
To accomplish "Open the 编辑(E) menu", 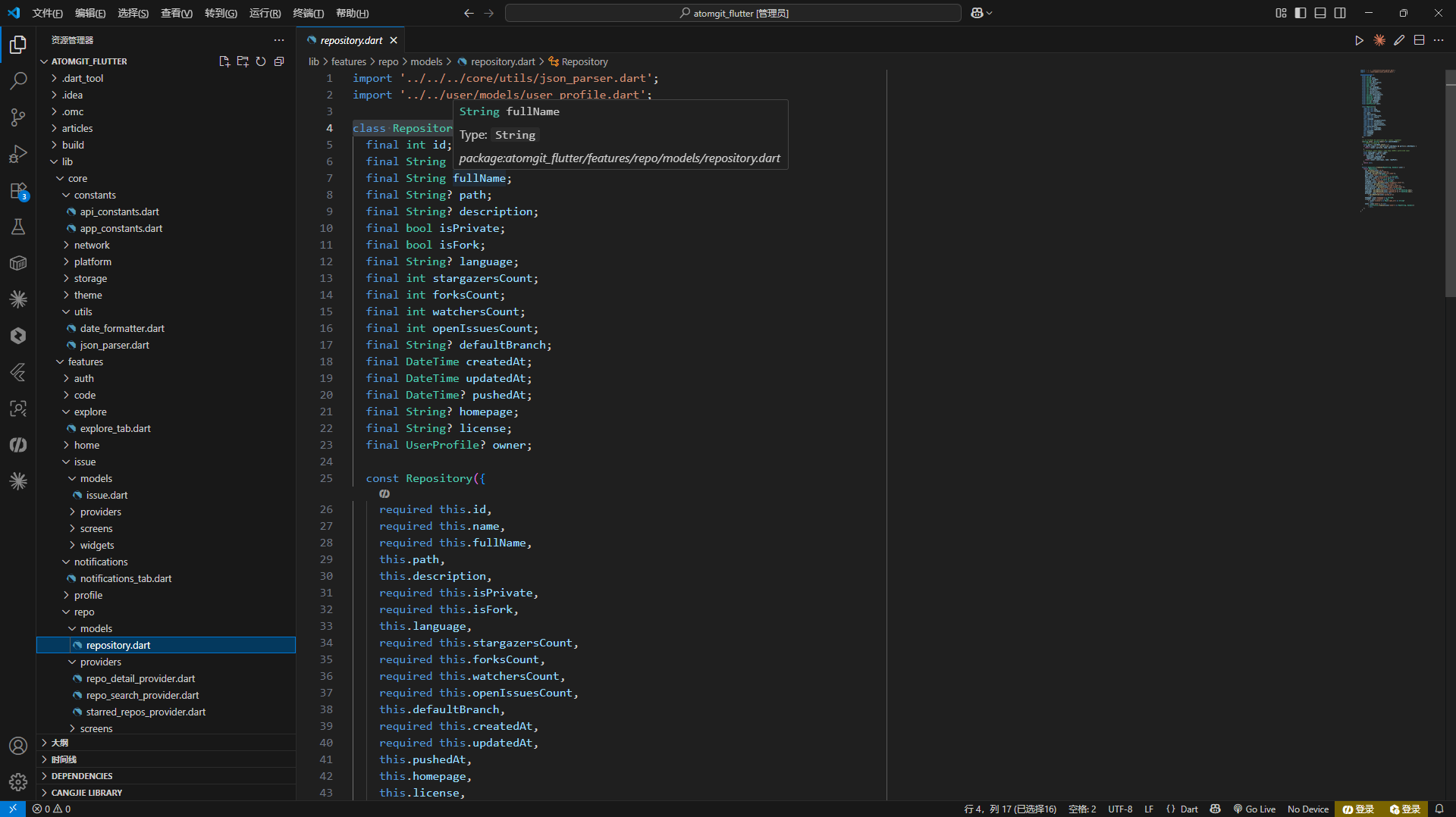I will (x=90, y=13).
